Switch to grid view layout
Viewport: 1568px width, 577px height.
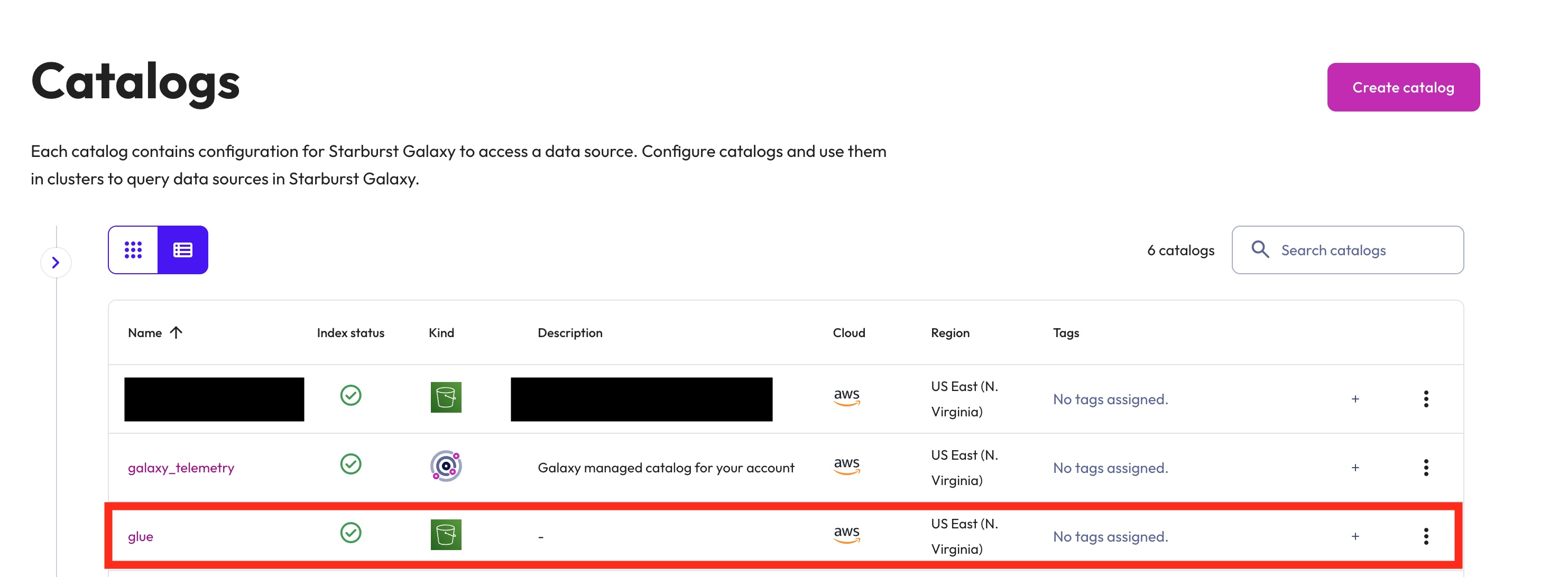(x=133, y=250)
